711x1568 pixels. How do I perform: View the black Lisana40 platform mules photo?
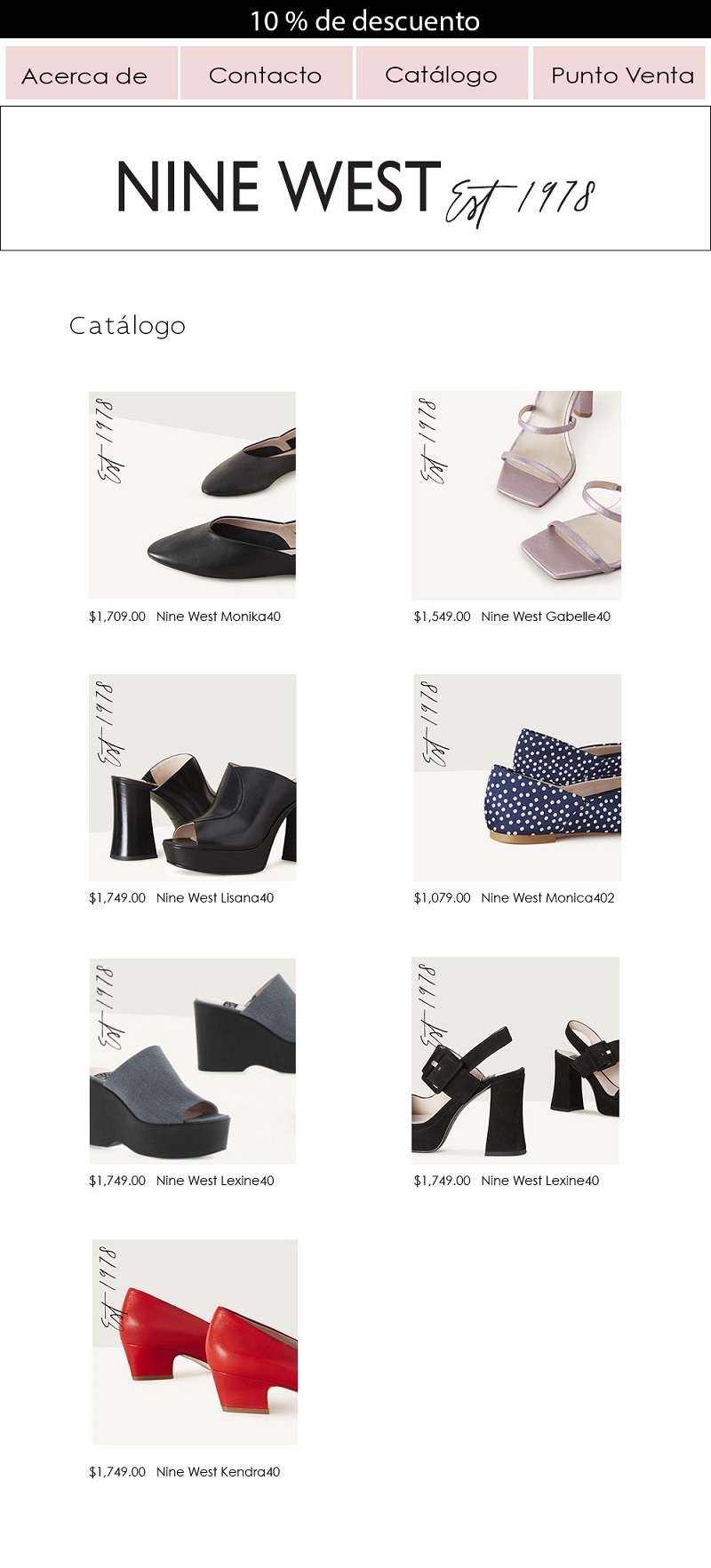point(192,777)
